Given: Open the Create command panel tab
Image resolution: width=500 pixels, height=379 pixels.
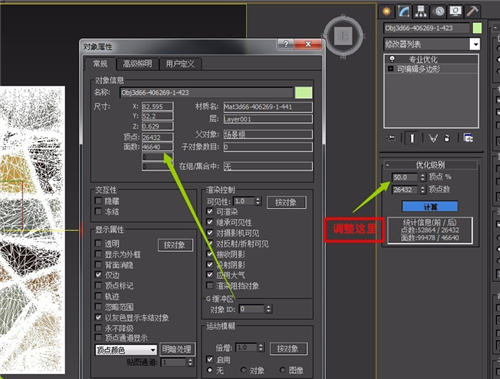Looking at the screenshot, I should [x=387, y=12].
